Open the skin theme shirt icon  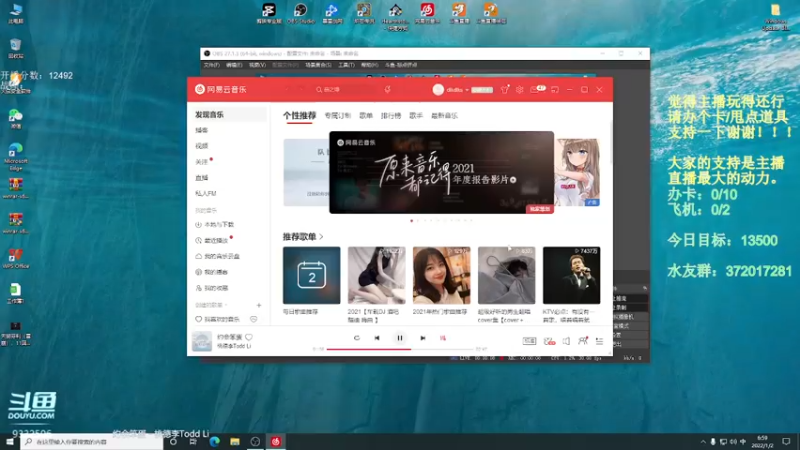(505, 89)
